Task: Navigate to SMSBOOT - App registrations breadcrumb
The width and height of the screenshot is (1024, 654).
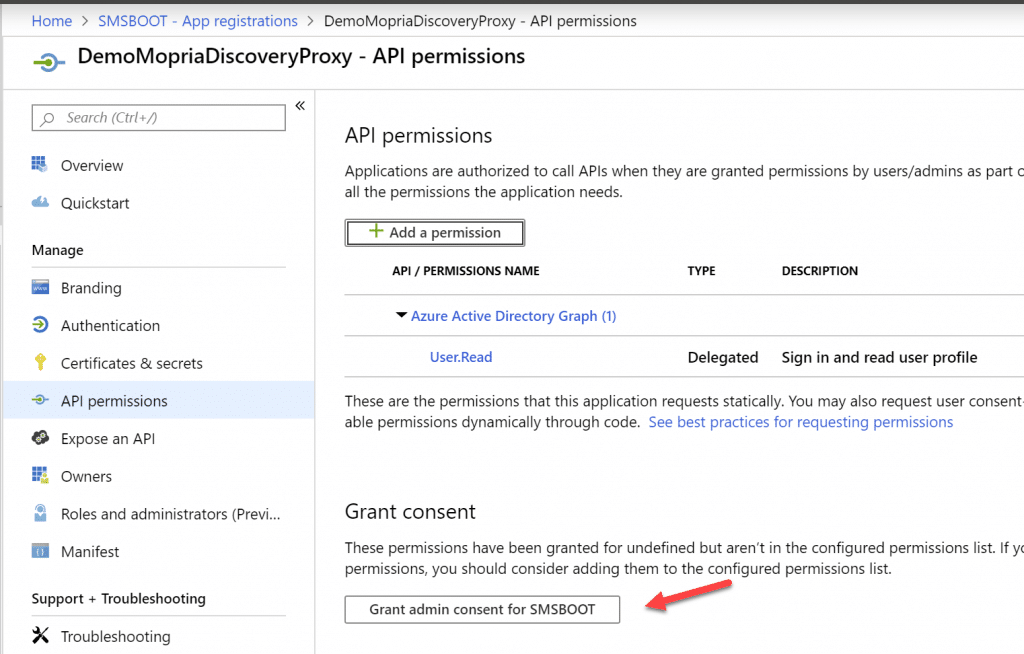Action: [x=197, y=20]
